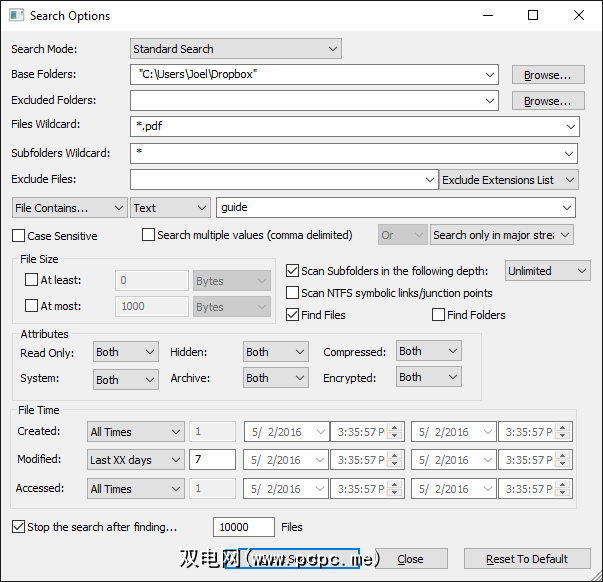The height and width of the screenshot is (582, 603).
Task: Uncheck Scan Subfolders in the following depth
Action: tap(293, 271)
